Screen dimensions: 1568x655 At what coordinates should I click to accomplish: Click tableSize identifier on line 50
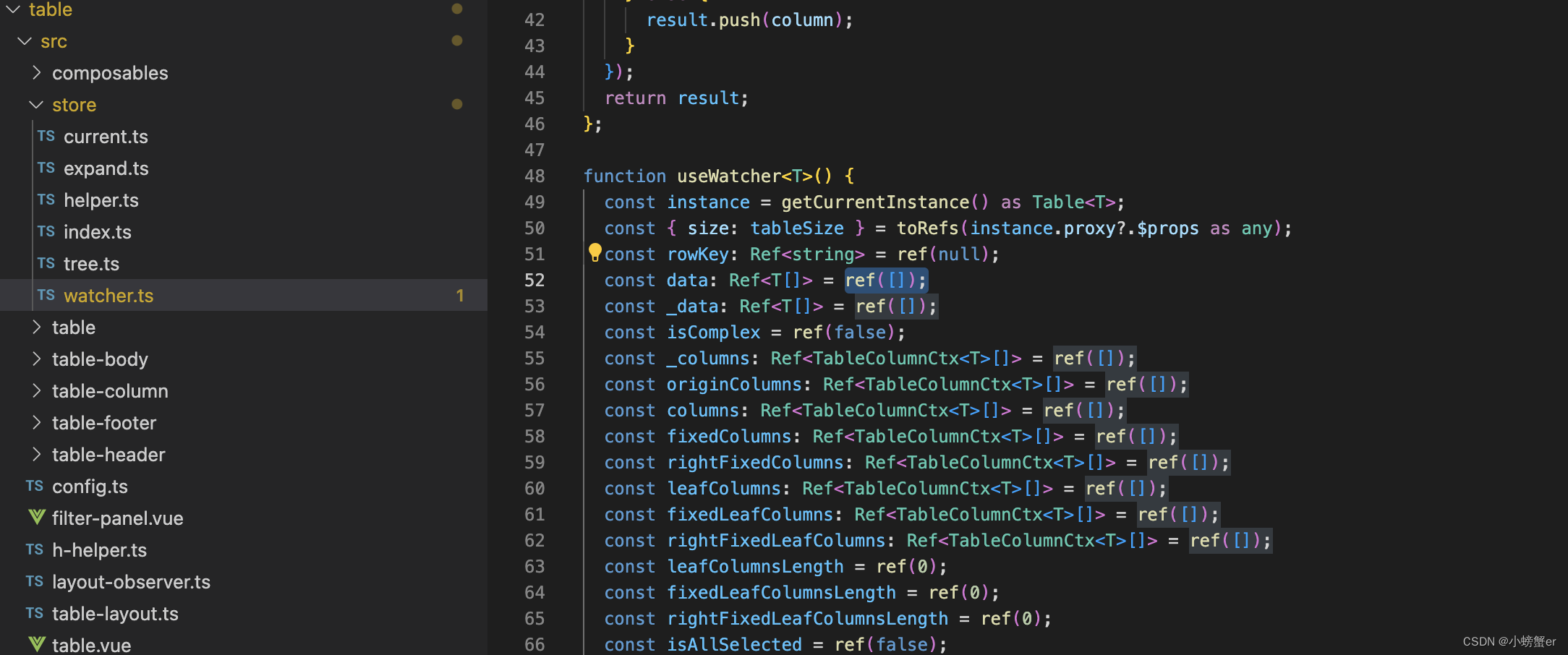797,228
